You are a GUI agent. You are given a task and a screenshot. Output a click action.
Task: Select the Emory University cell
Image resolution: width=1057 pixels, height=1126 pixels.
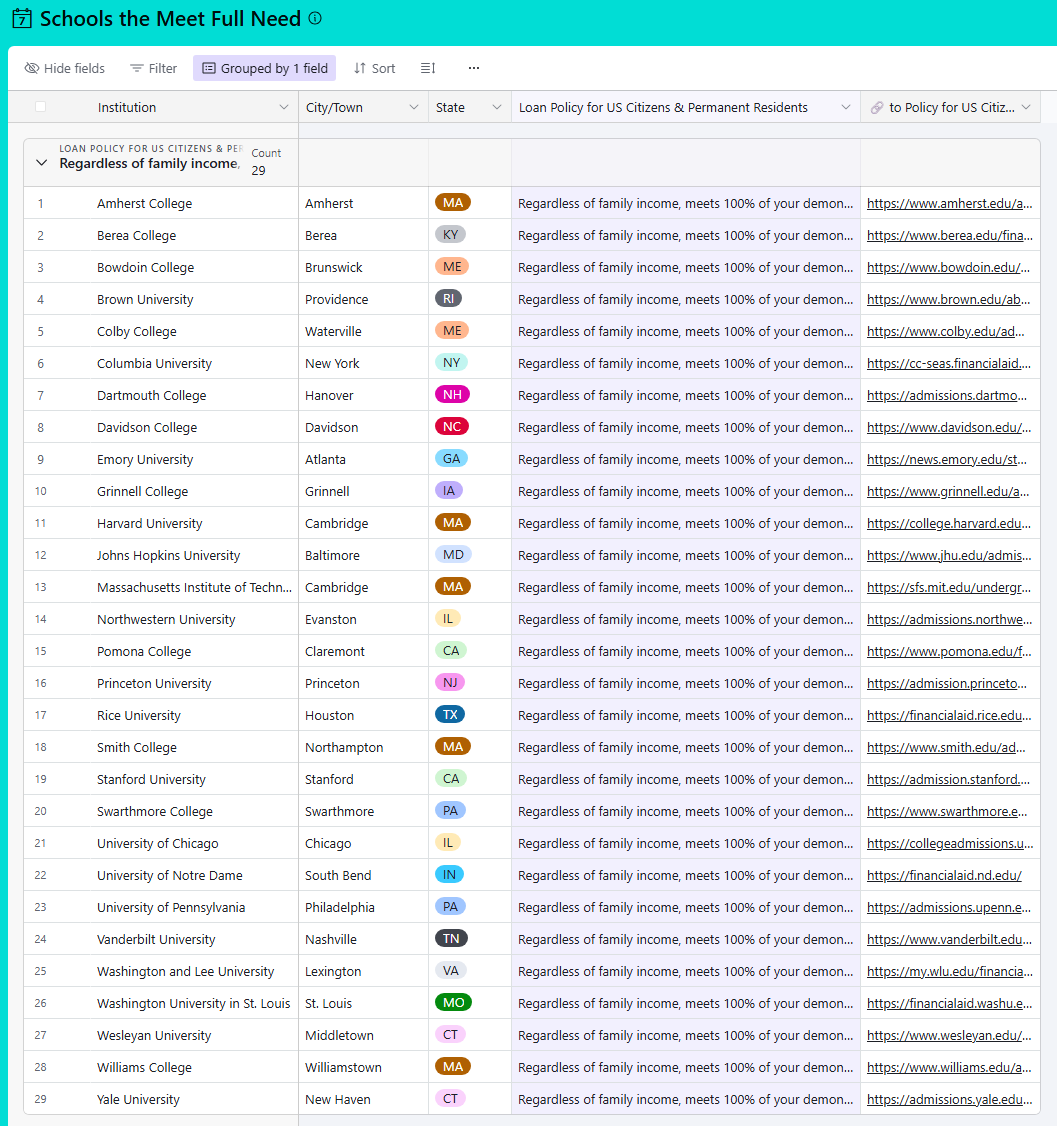coord(194,460)
